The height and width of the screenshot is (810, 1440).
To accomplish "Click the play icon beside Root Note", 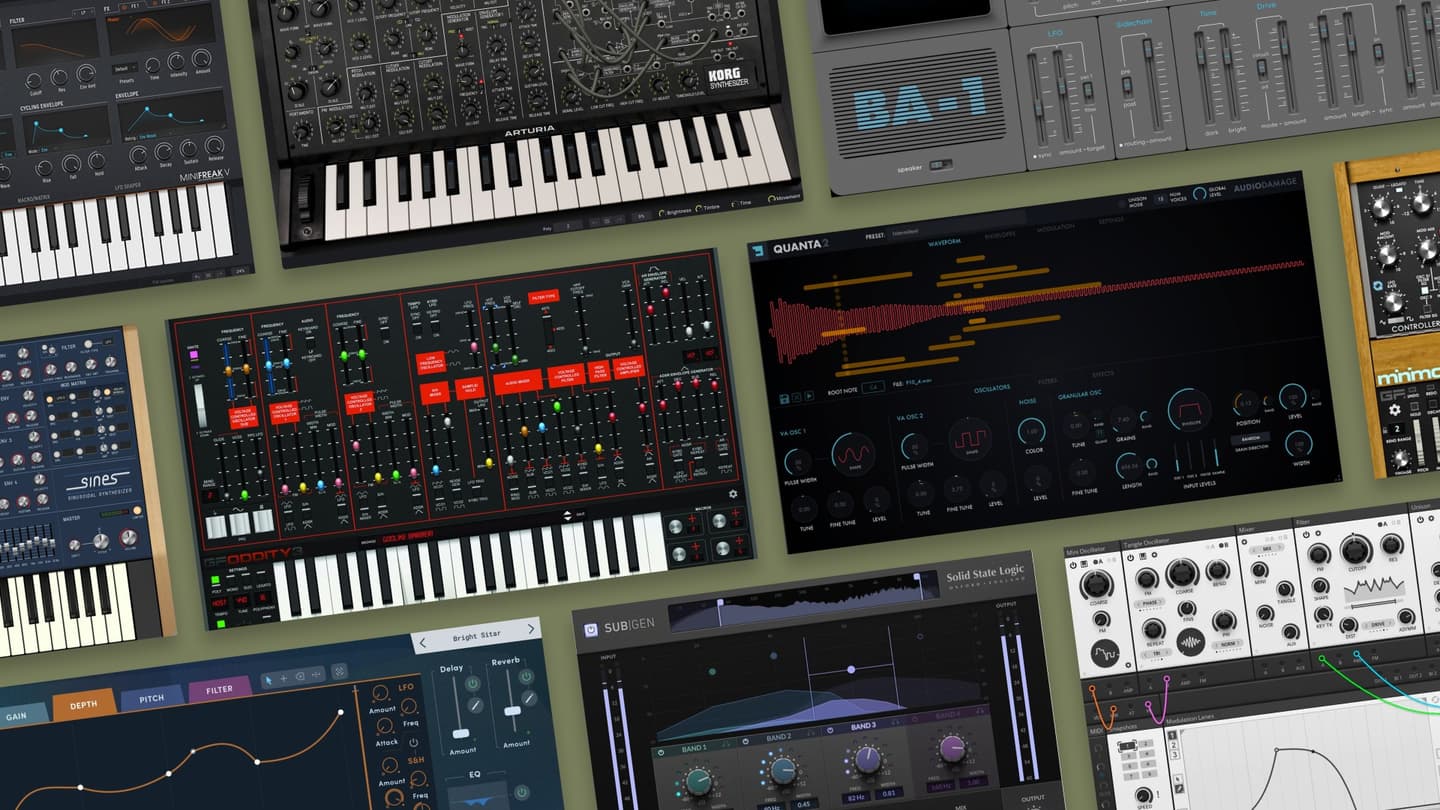I will (809, 396).
